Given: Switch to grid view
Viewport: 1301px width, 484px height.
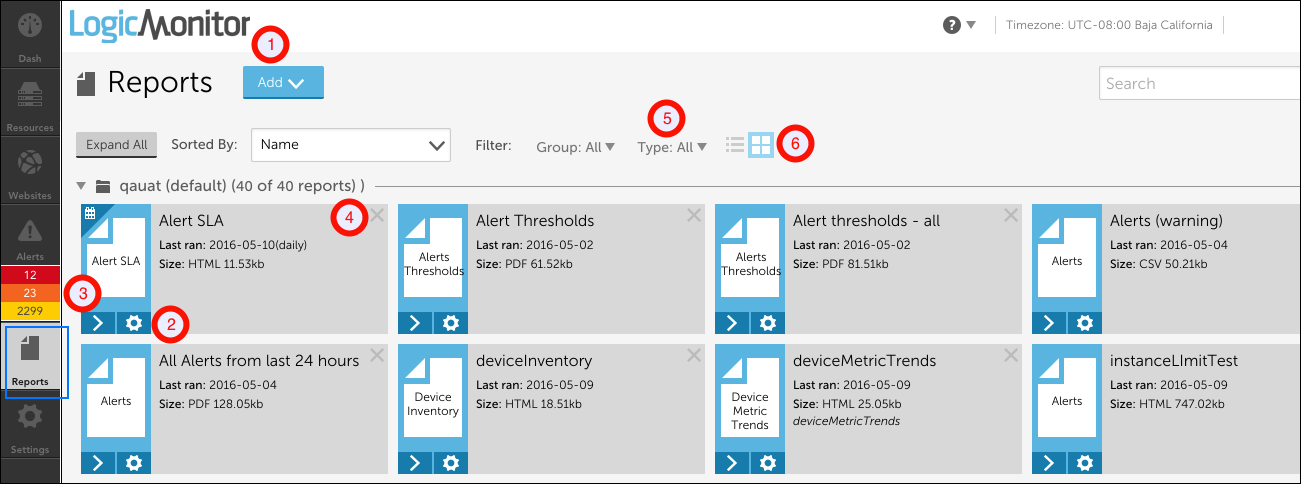Looking at the screenshot, I should 761,146.
